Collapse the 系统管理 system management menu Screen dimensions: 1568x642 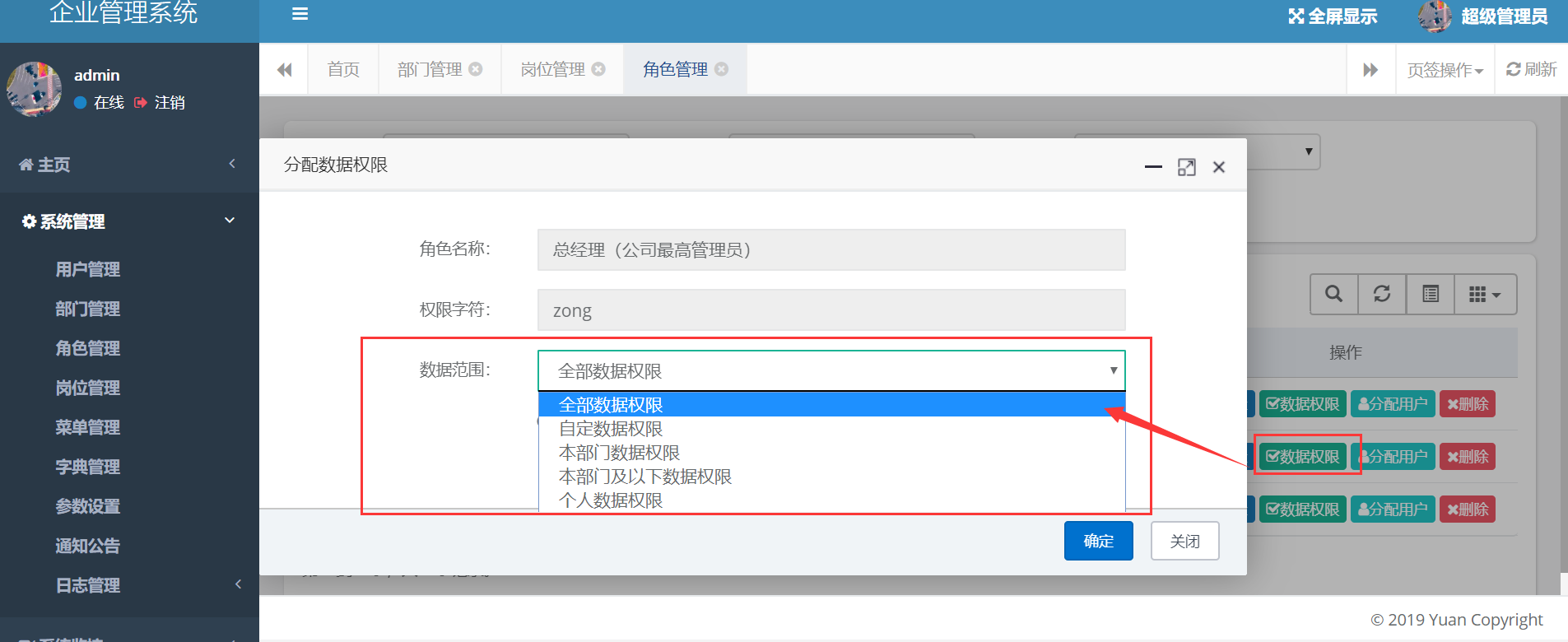point(129,221)
